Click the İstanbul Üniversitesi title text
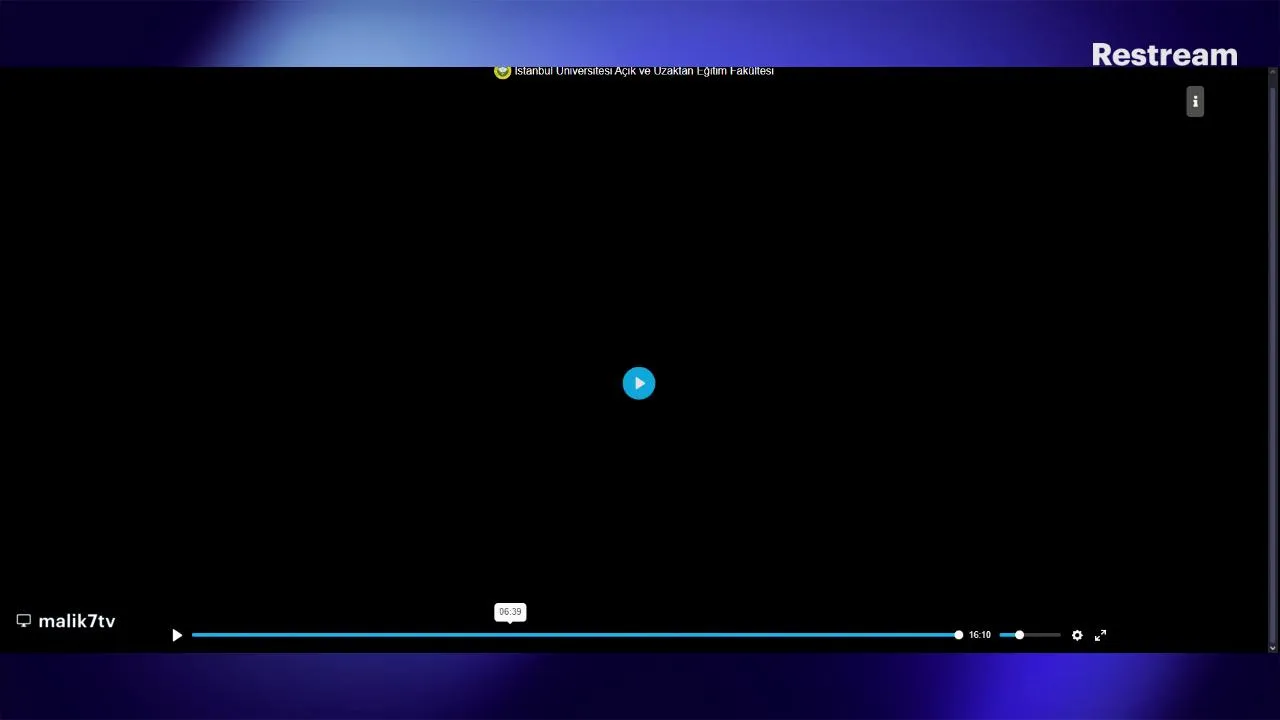Viewport: 1280px width, 720px height. point(644,71)
